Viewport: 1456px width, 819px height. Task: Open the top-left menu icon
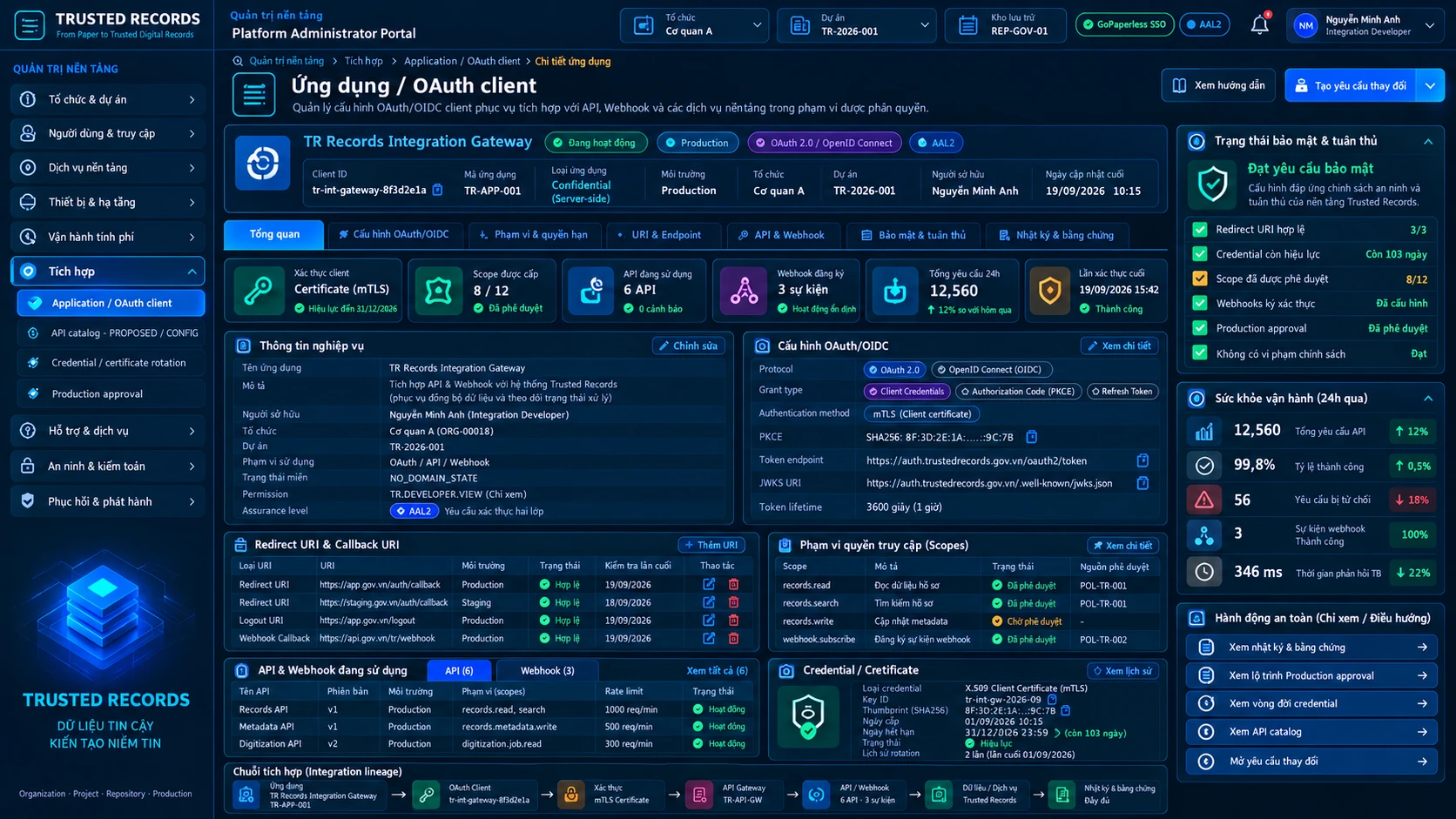pyautogui.click(x=29, y=25)
